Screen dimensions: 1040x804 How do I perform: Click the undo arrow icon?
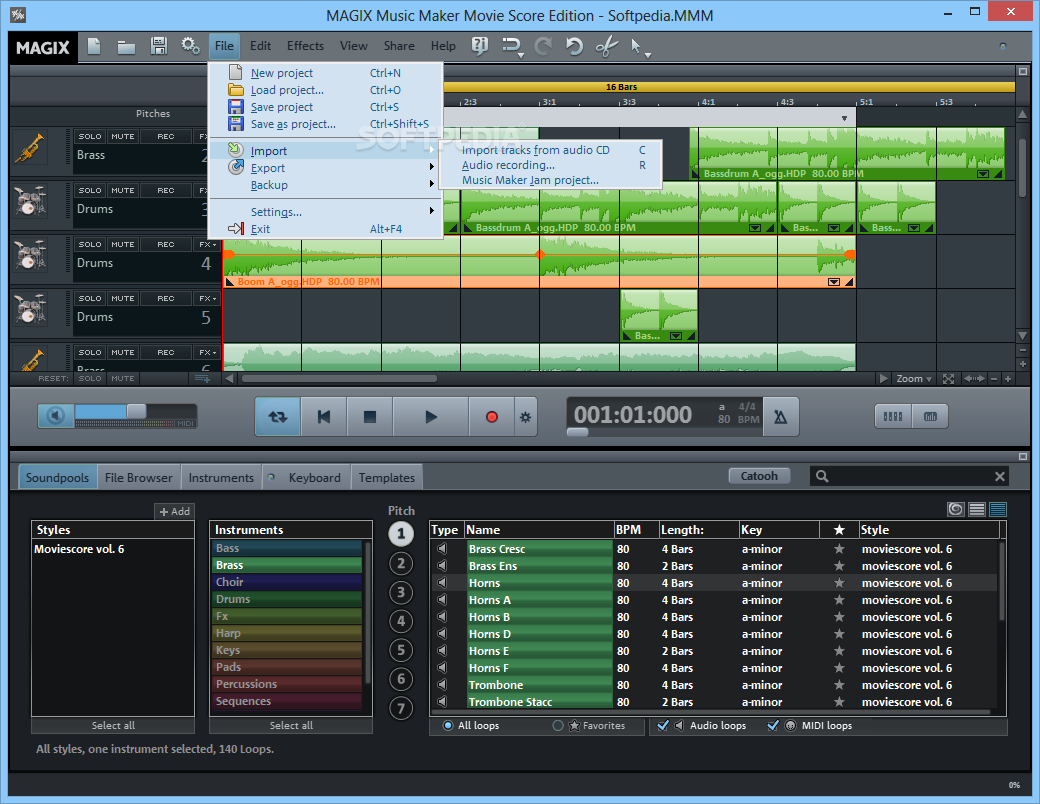click(574, 46)
